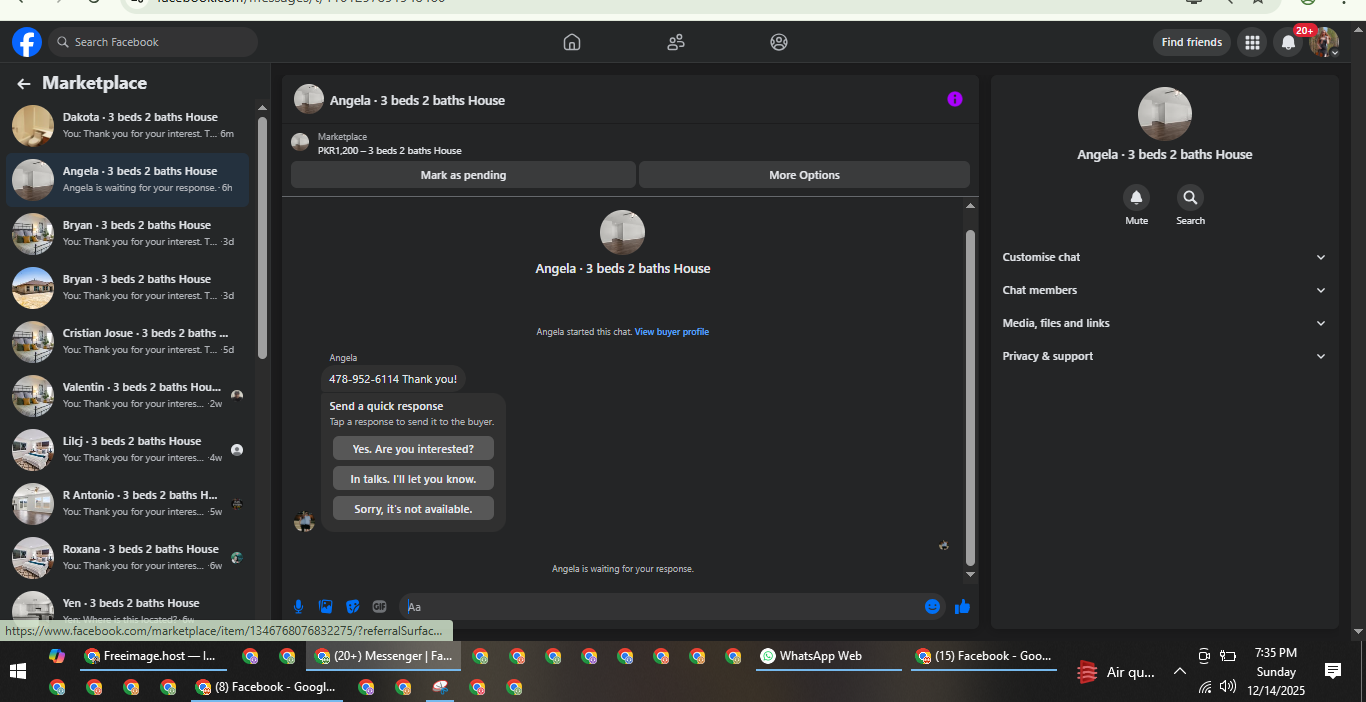This screenshot has width=1366, height=702.
Task: Send quick reply In talks. I'll let you know.
Action: tap(413, 479)
